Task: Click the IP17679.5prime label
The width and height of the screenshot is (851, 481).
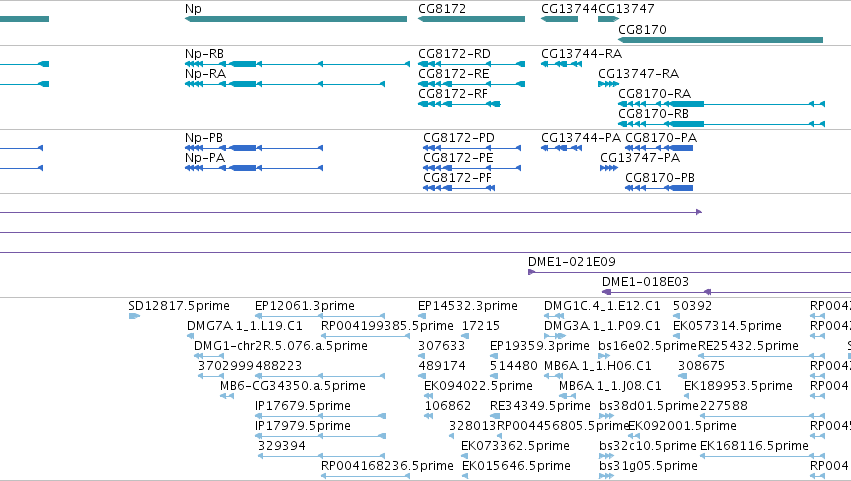Action: coord(303,407)
